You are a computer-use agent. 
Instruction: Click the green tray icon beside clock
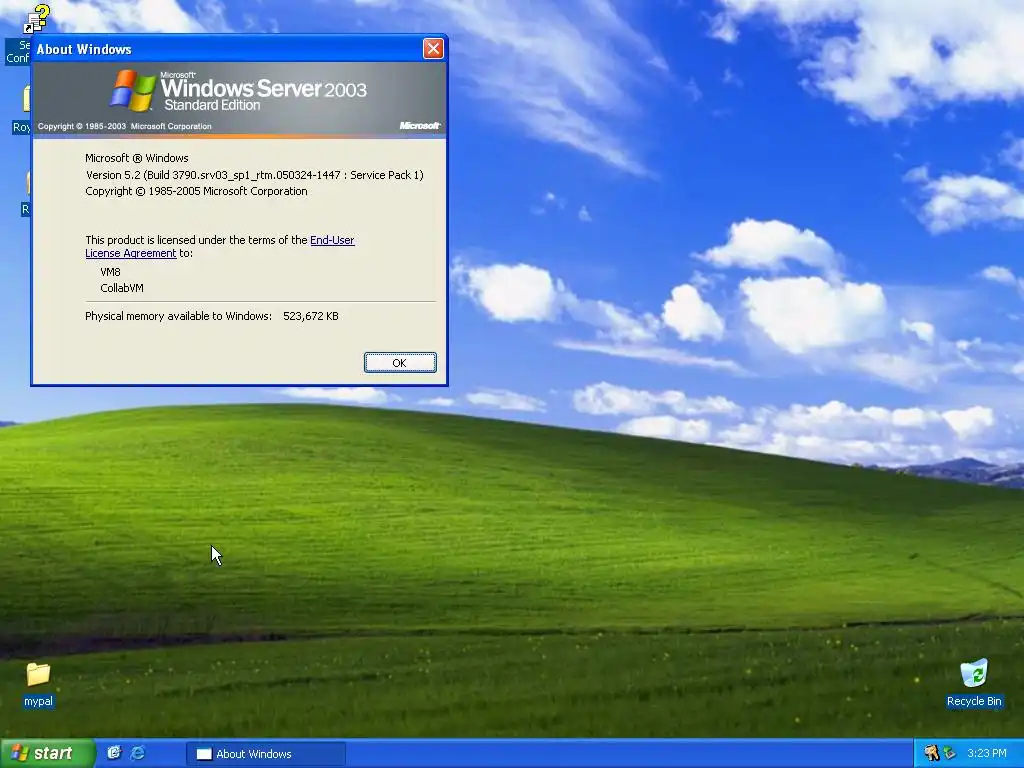click(950, 753)
